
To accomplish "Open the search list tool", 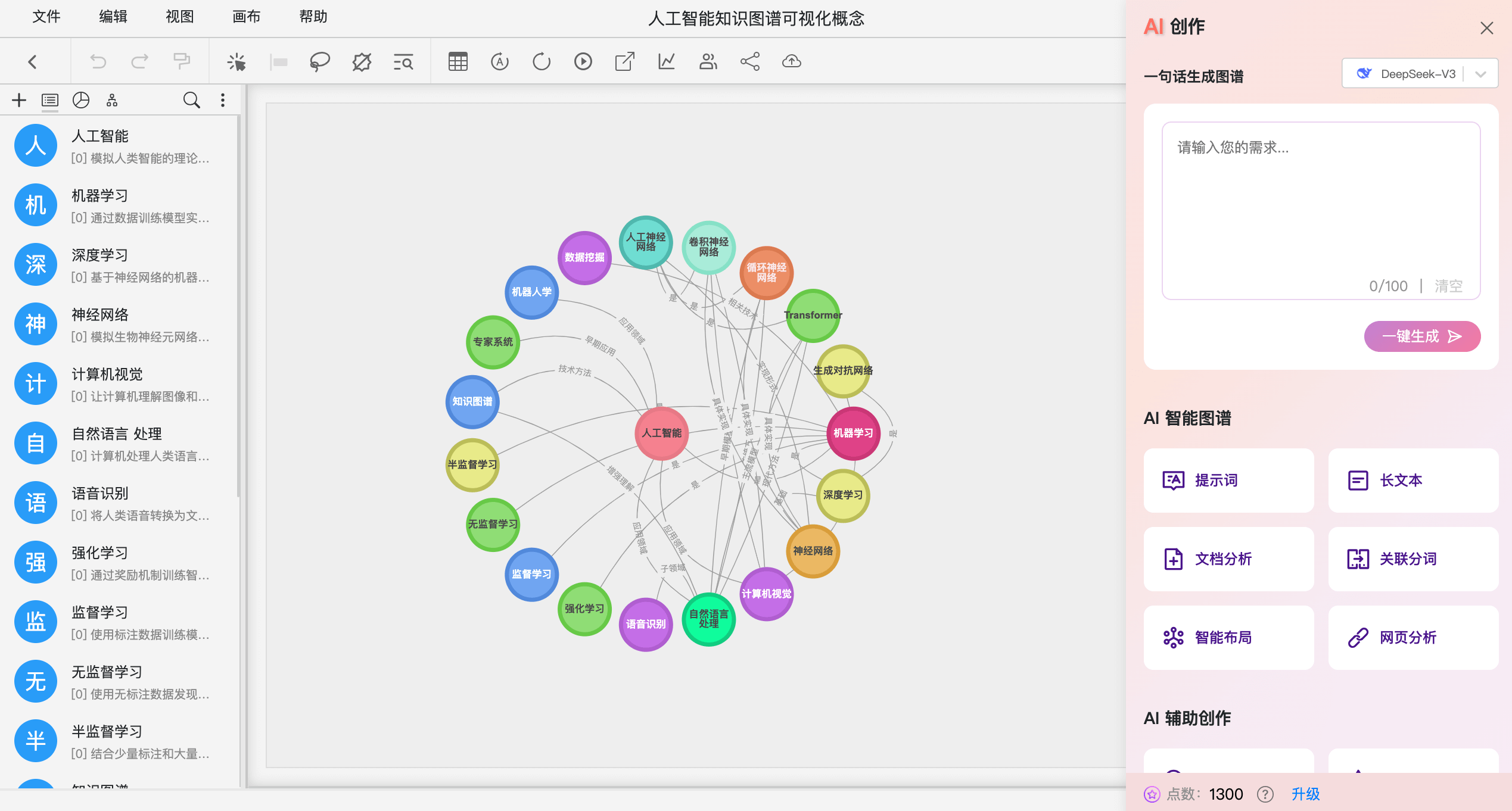I will pos(403,61).
